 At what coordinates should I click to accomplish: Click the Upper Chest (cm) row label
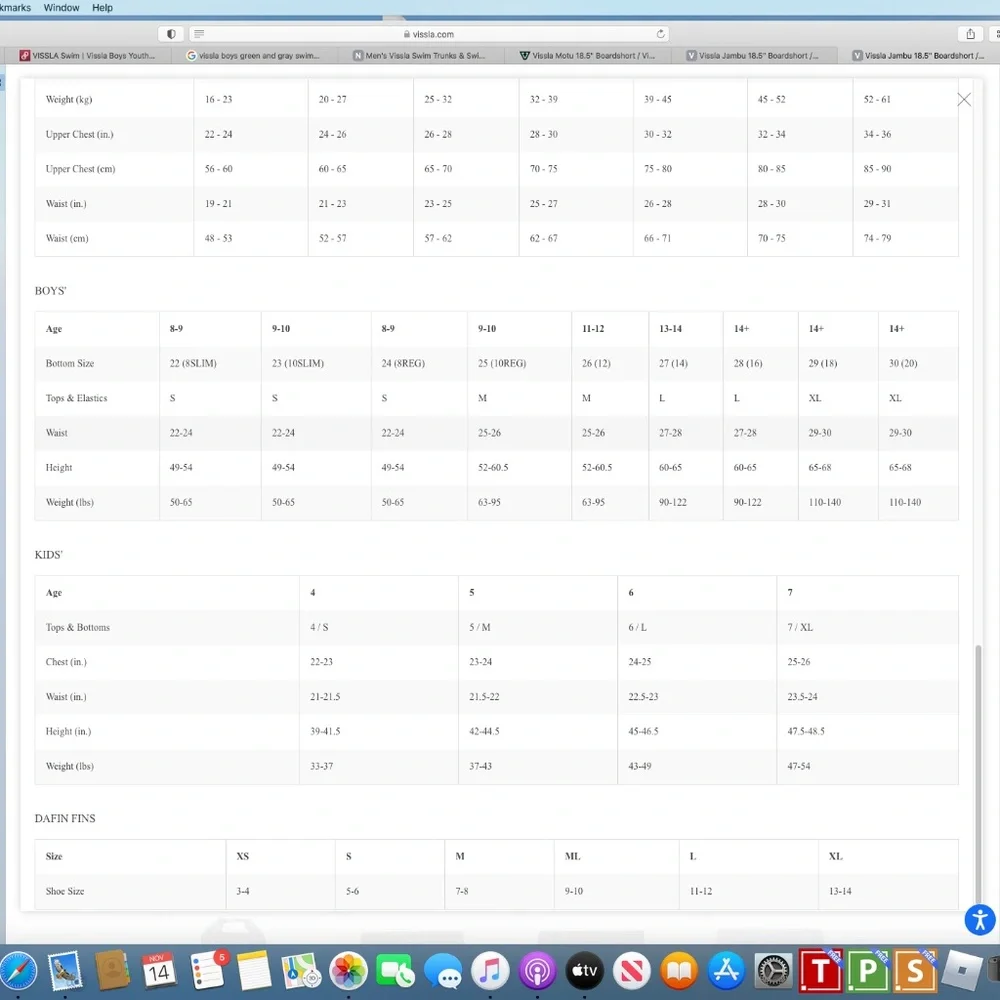(80, 169)
